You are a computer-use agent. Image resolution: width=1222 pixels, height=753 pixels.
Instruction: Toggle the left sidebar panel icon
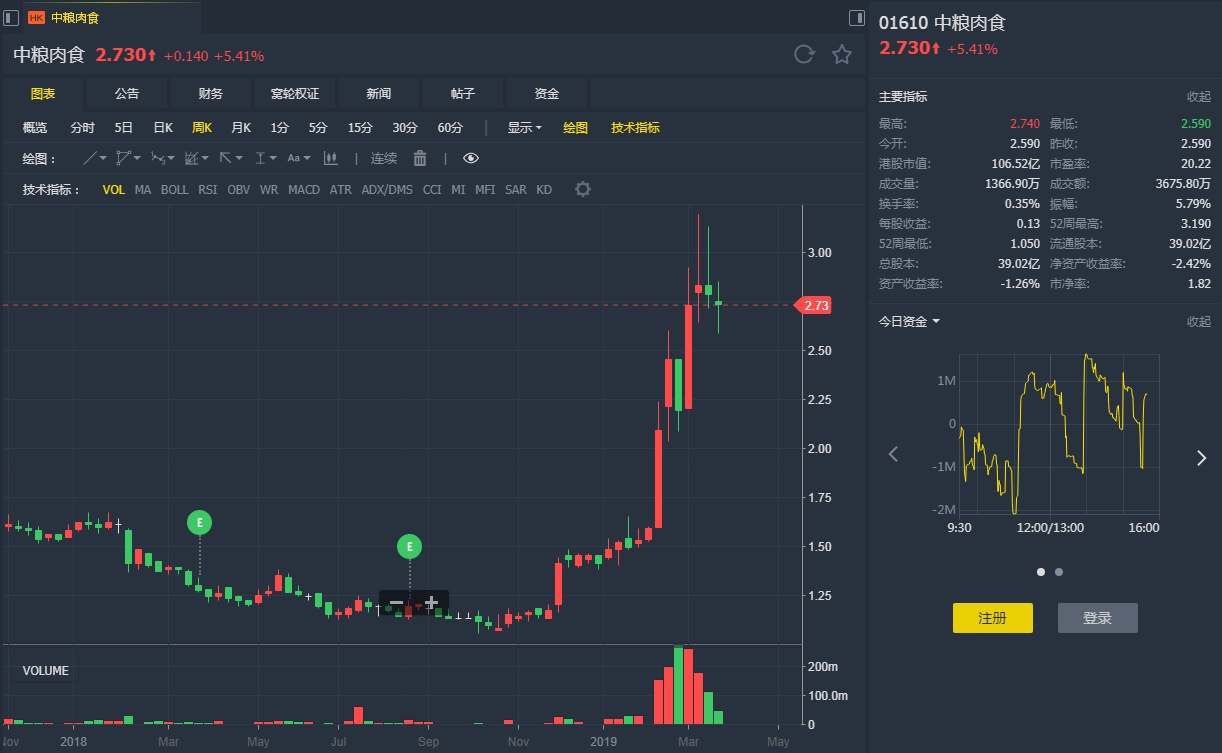tap(11, 17)
